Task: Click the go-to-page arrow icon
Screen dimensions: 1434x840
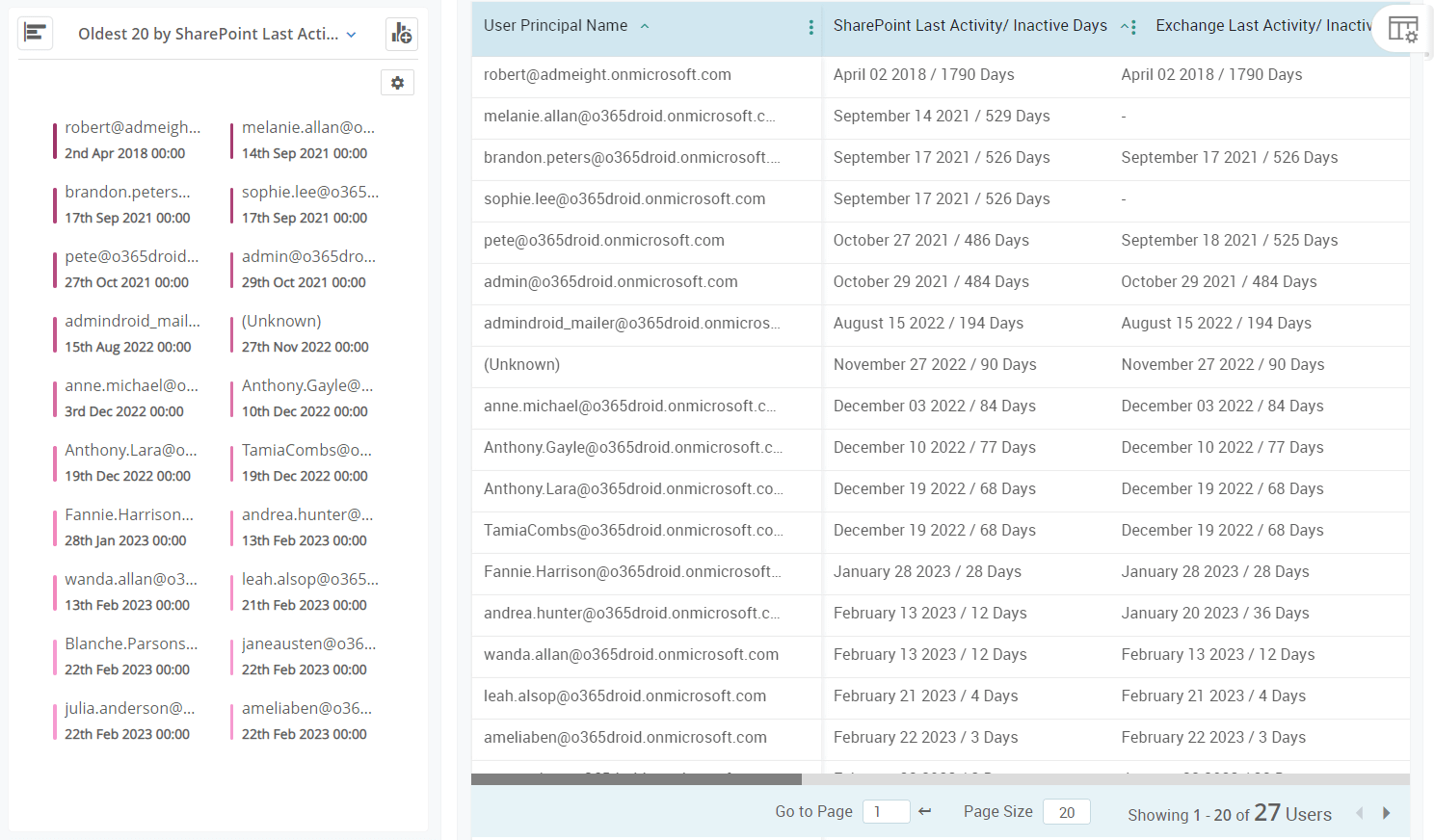Action: (x=924, y=811)
